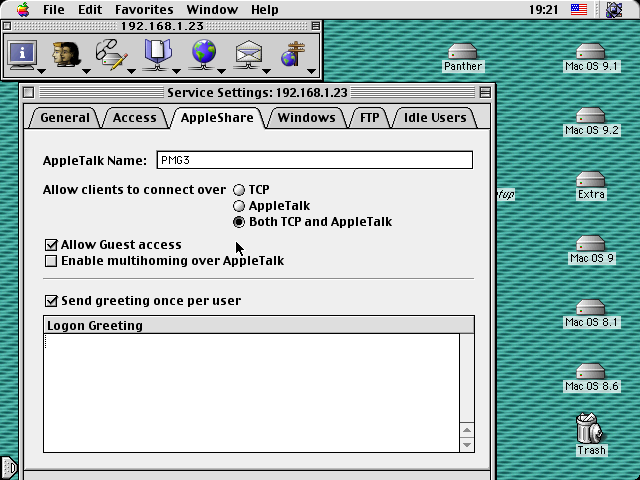The image size is (640, 480).
Task: Open the Server Info monitor icon
Action: (22, 54)
